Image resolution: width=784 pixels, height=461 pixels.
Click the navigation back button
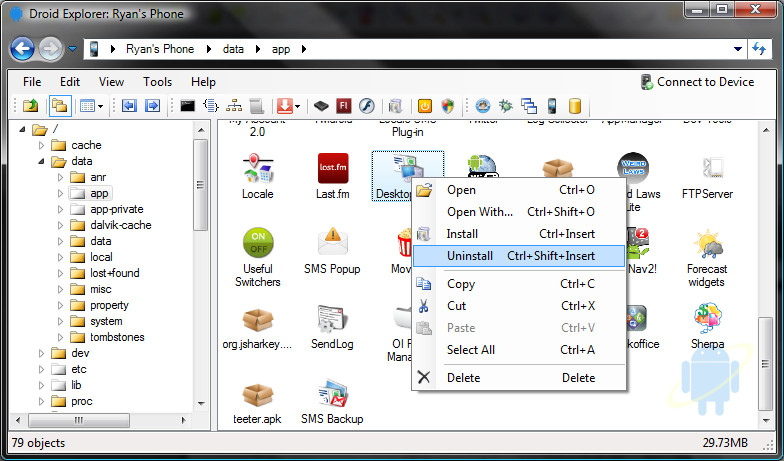22,49
